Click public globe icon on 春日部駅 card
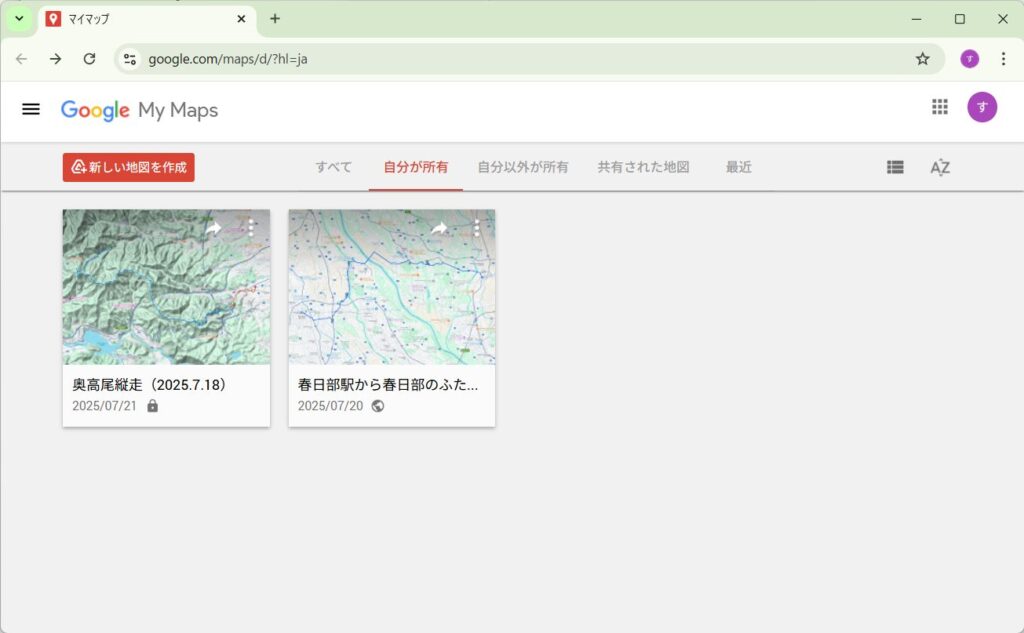The height and width of the screenshot is (633, 1024). [377, 406]
